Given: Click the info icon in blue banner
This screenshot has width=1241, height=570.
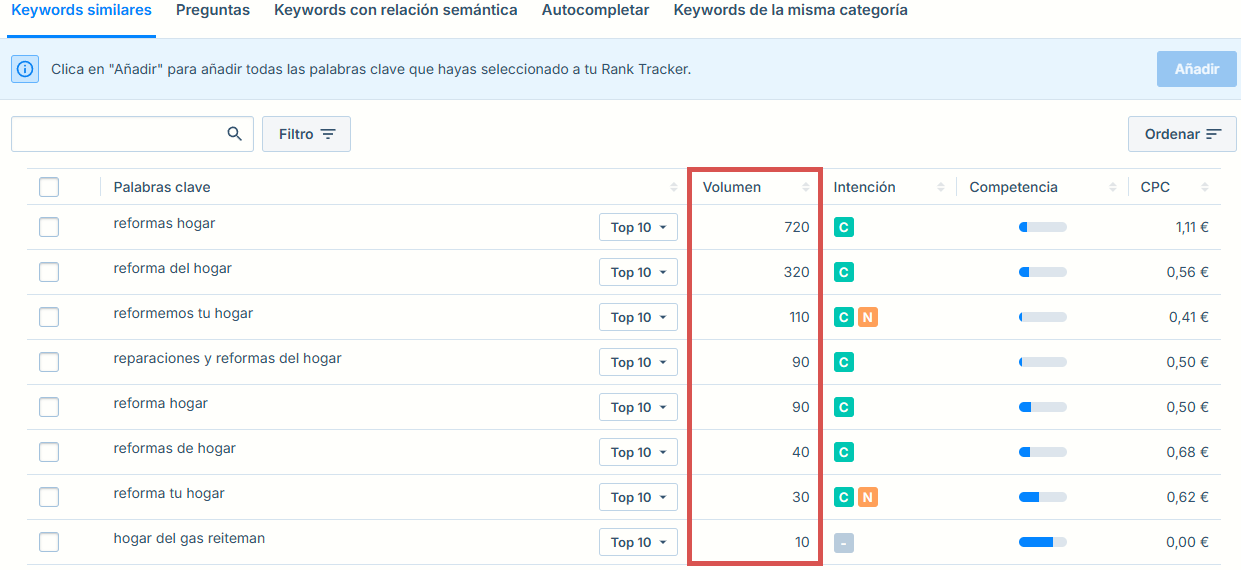Looking at the screenshot, I should 25,69.
